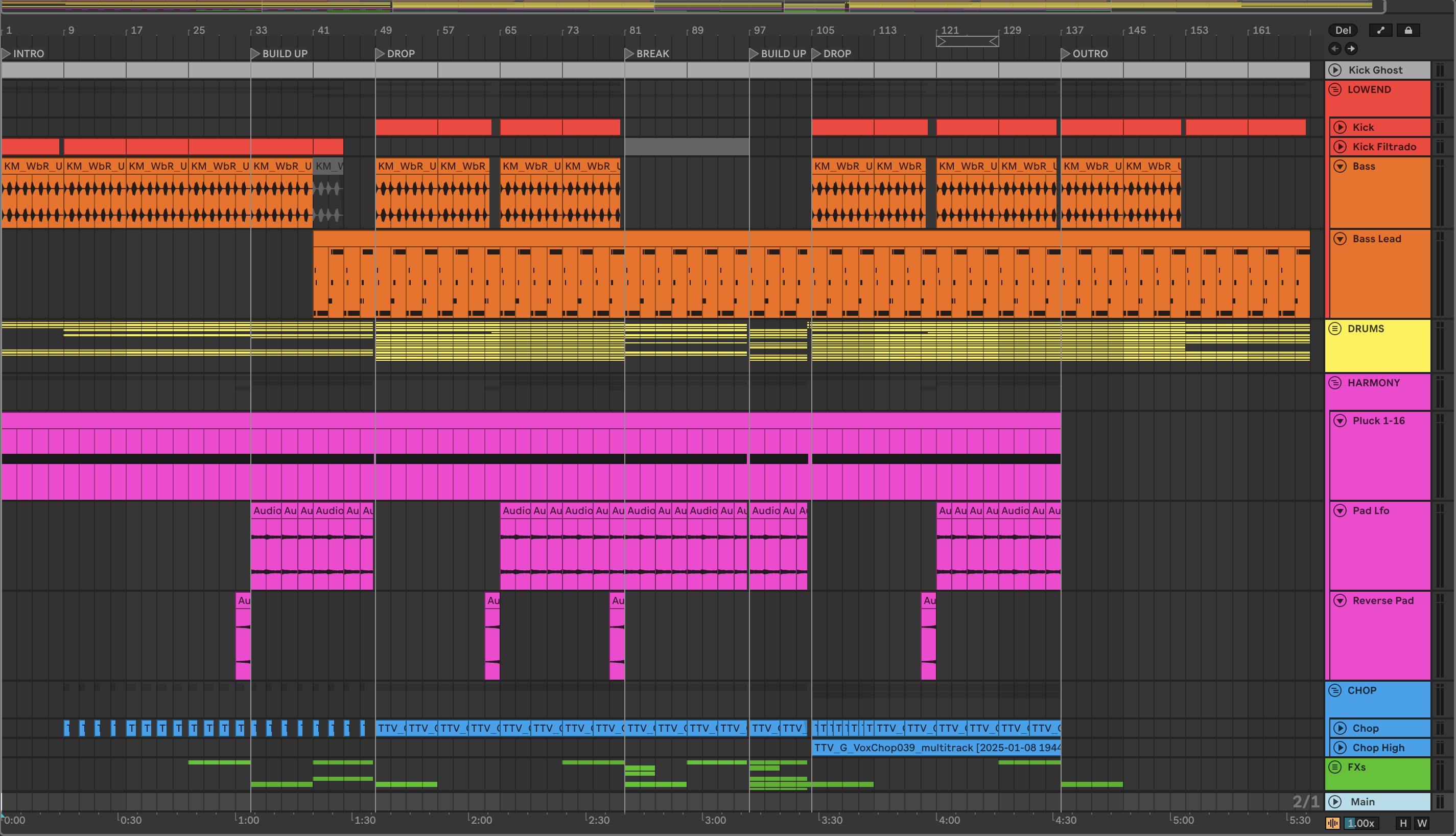Screen dimensions: 1456x836
Task: Click the Kick Ghost track level meter
Action: (1440, 70)
